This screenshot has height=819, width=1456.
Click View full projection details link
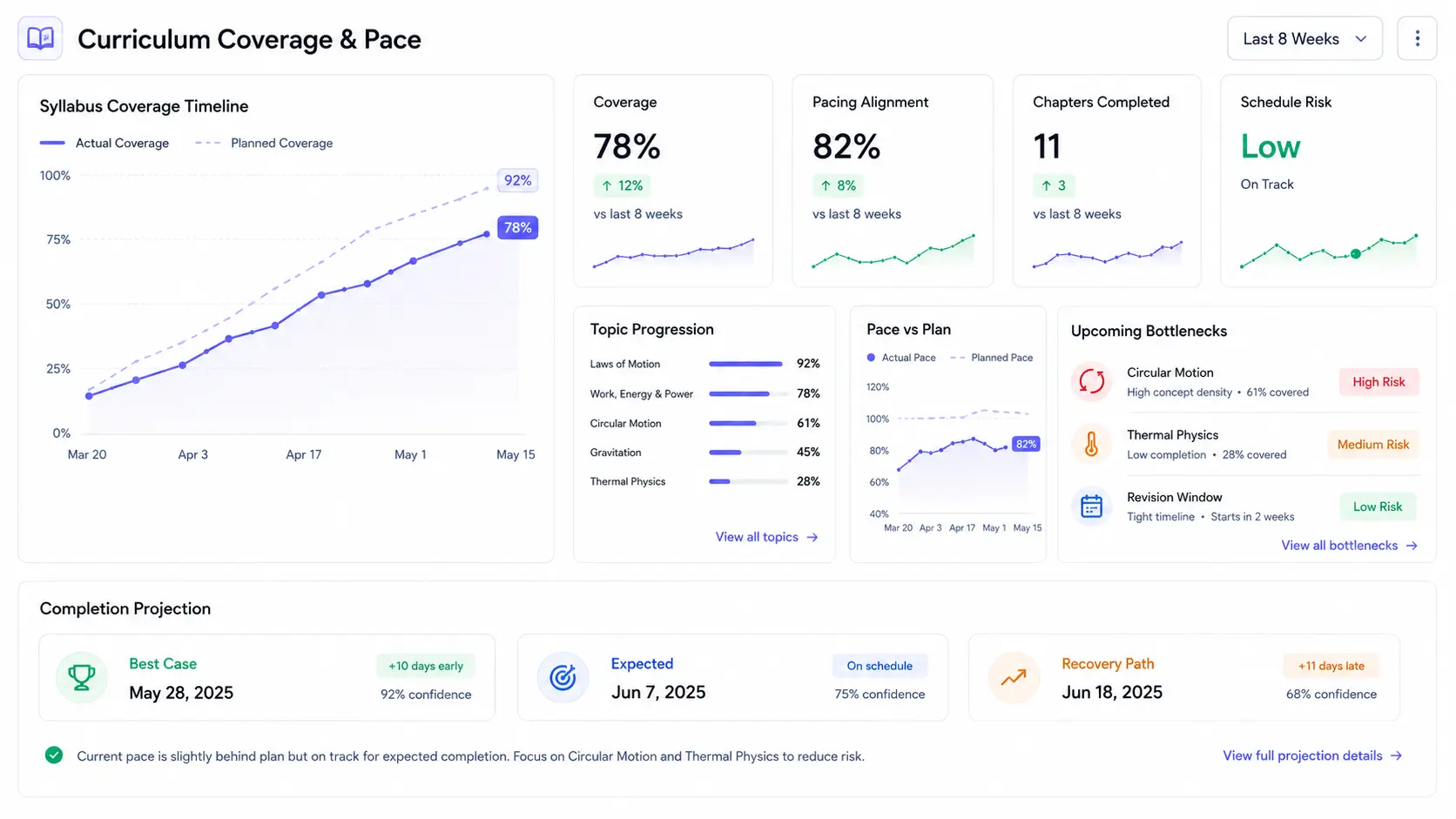(x=1312, y=755)
